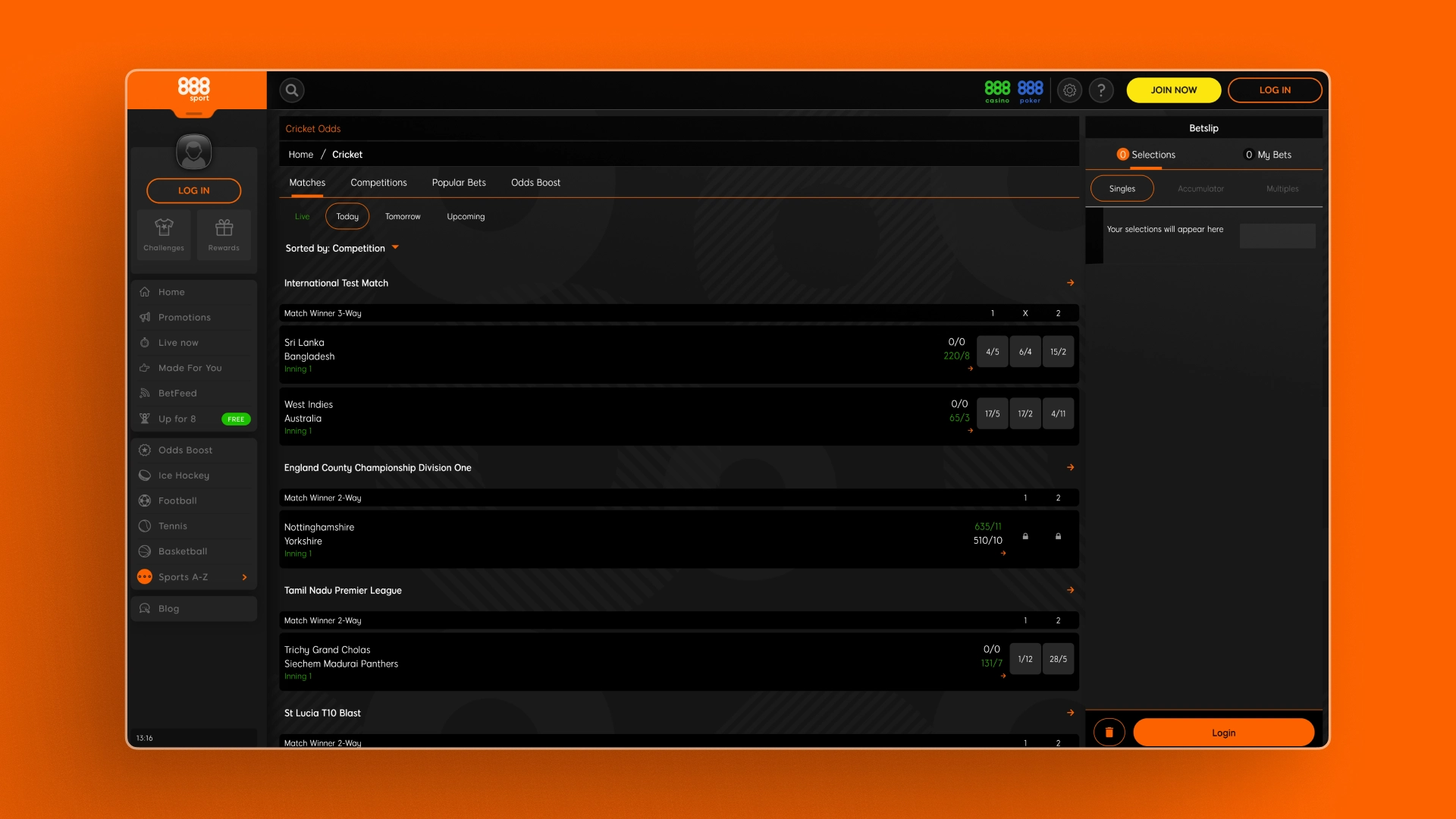
Task: Open Sorted by Competition dropdown
Action: tap(342, 248)
